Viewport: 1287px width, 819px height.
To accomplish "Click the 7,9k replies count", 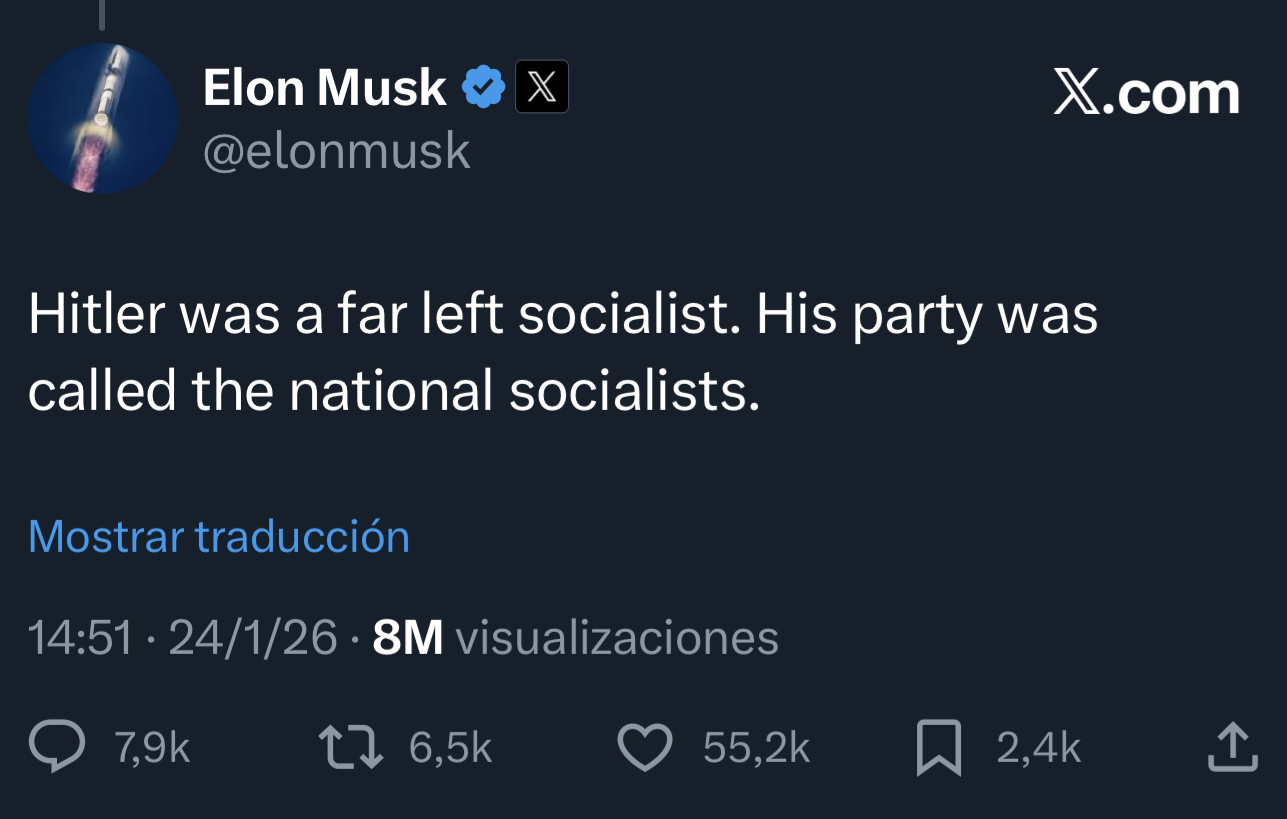I will 152,747.
